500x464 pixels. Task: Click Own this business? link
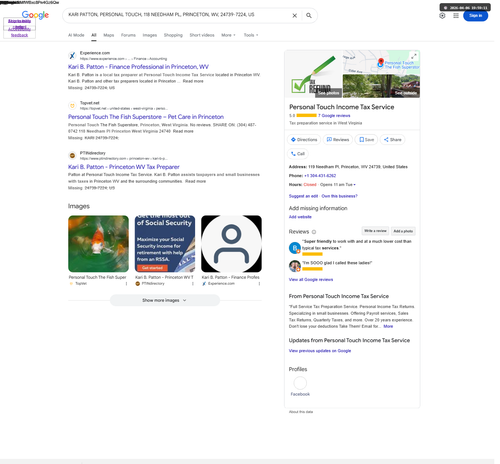point(339,196)
